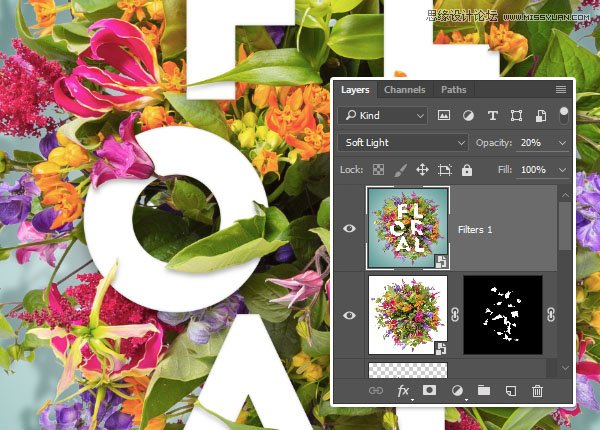Screen dimensions: 600x430
Task: Select the Filters 1 layer name
Action: click(x=475, y=230)
